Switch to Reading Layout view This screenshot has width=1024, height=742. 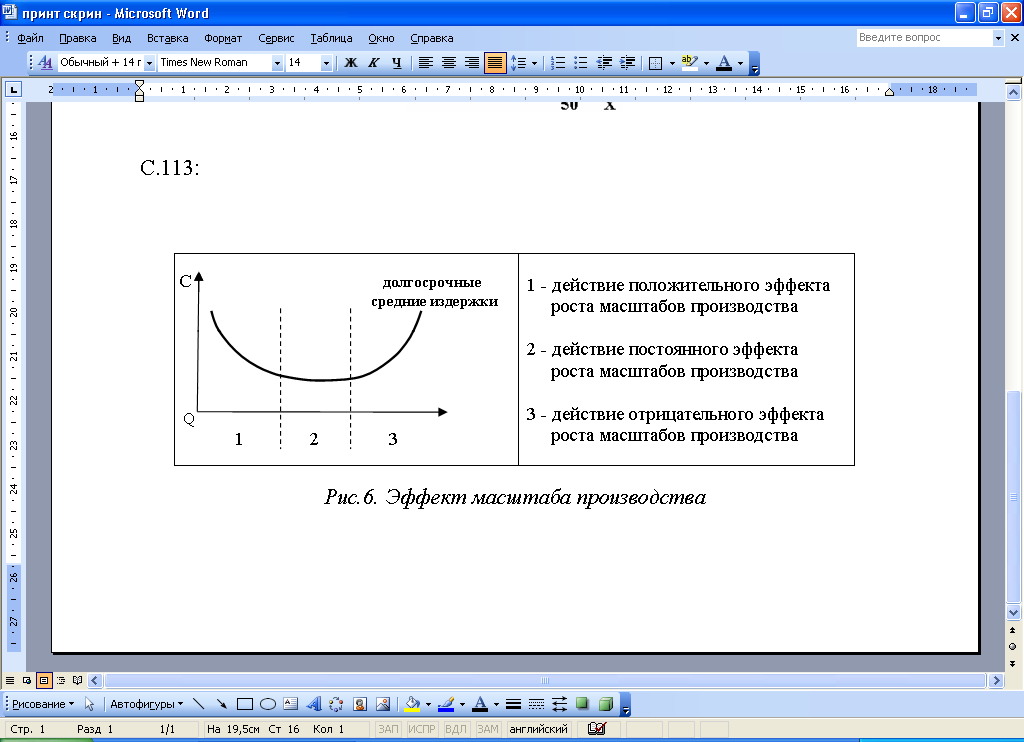[x=78, y=681]
